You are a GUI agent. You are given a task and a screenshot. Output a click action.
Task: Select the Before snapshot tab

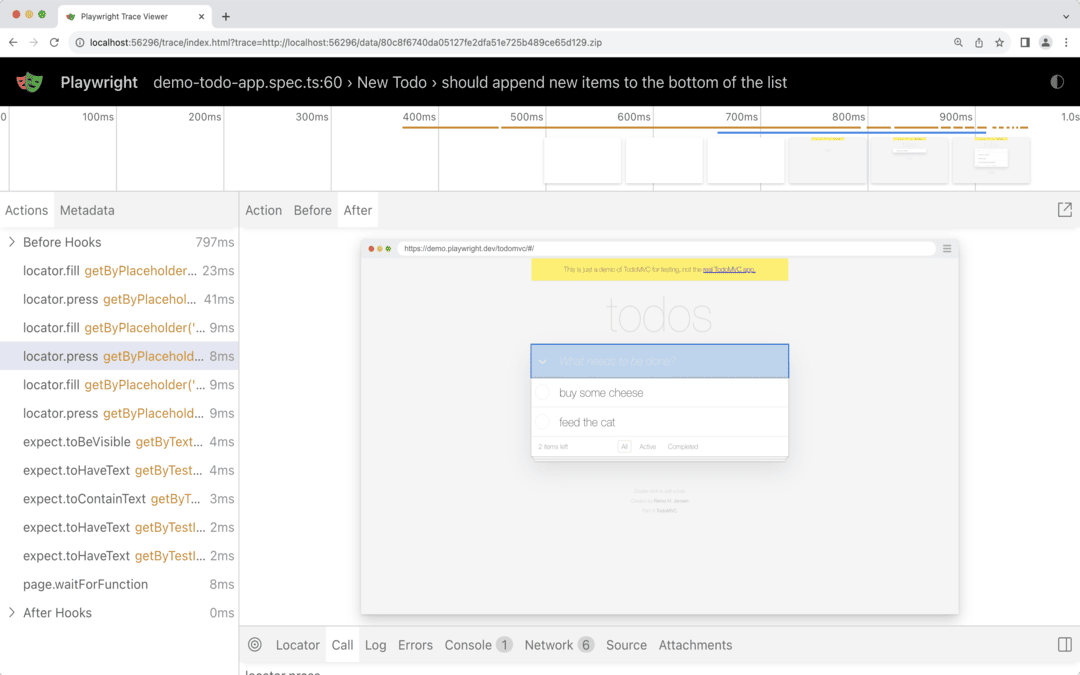pyautogui.click(x=312, y=210)
